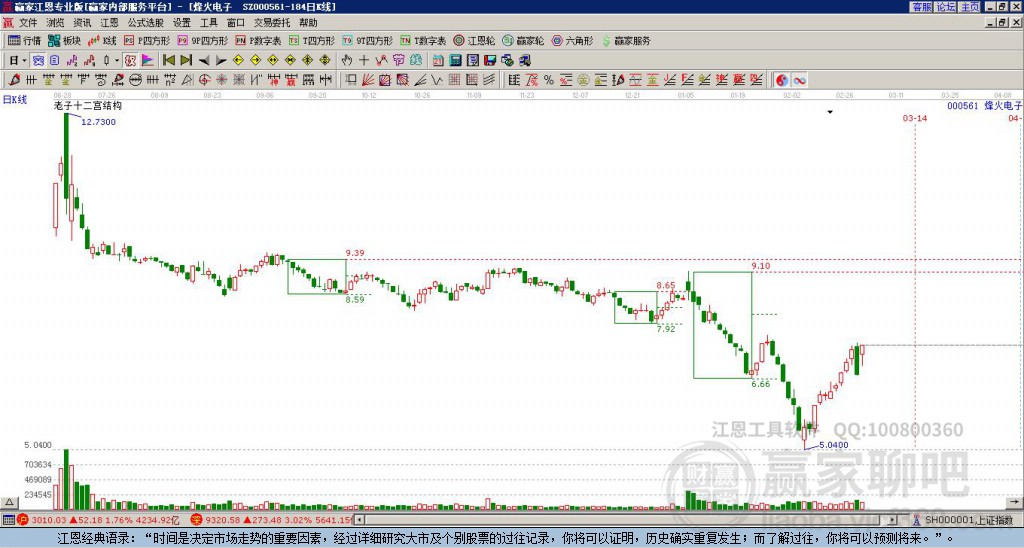Jump to first bar icon
The image size is (1024, 548).
(168, 61)
